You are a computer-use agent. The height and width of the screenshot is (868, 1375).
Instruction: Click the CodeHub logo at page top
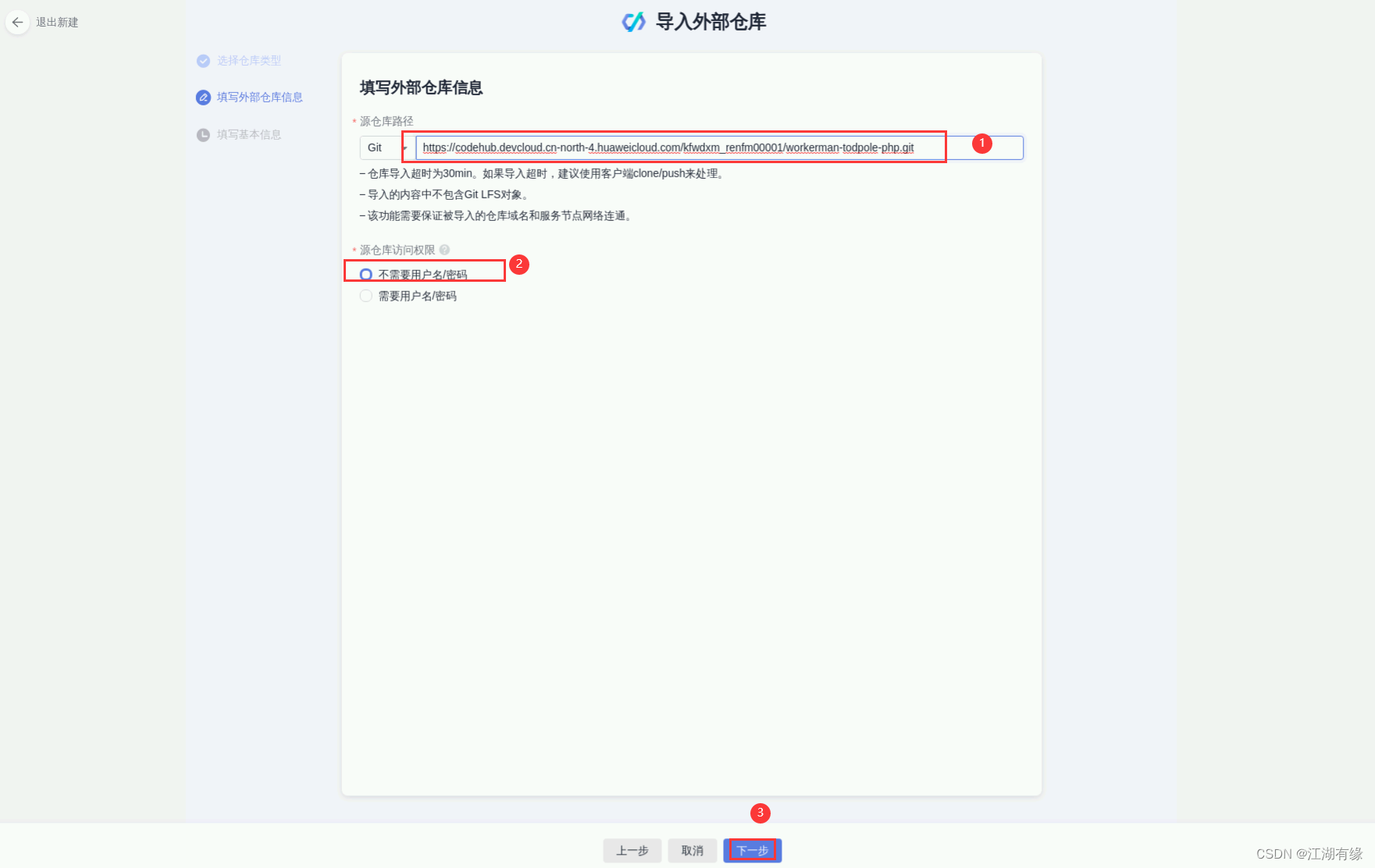[634, 22]
